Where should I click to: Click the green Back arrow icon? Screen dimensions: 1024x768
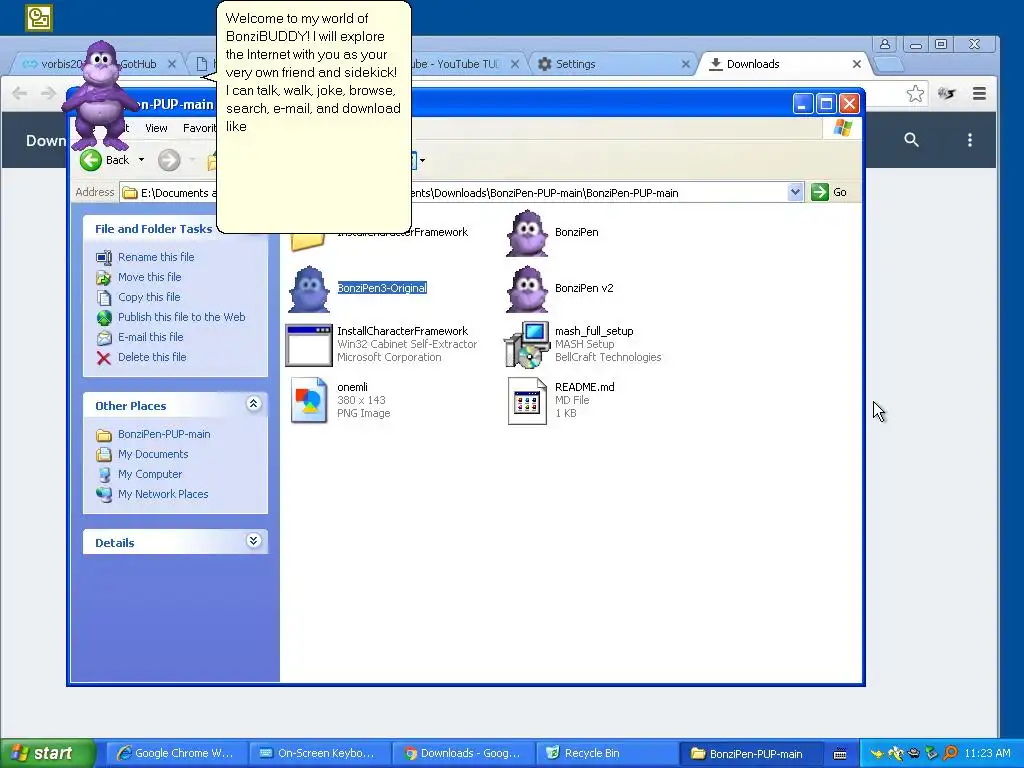tap(91, 160)
